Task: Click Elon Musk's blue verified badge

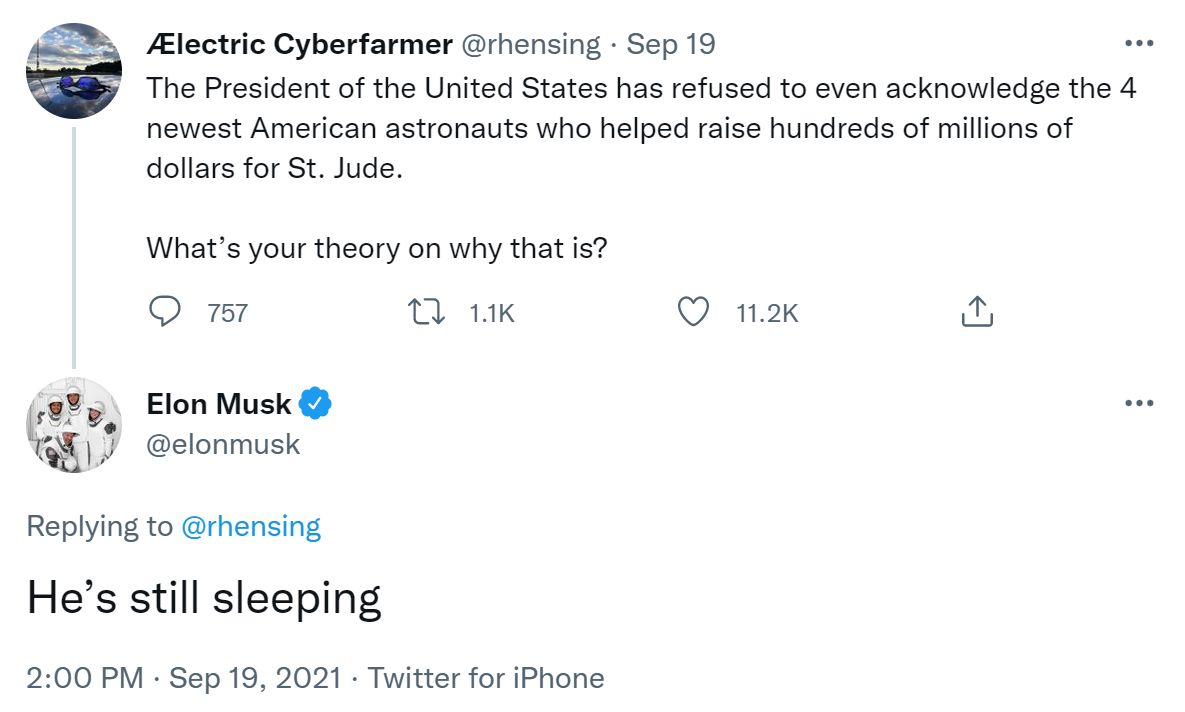Action: coord(314,403)
